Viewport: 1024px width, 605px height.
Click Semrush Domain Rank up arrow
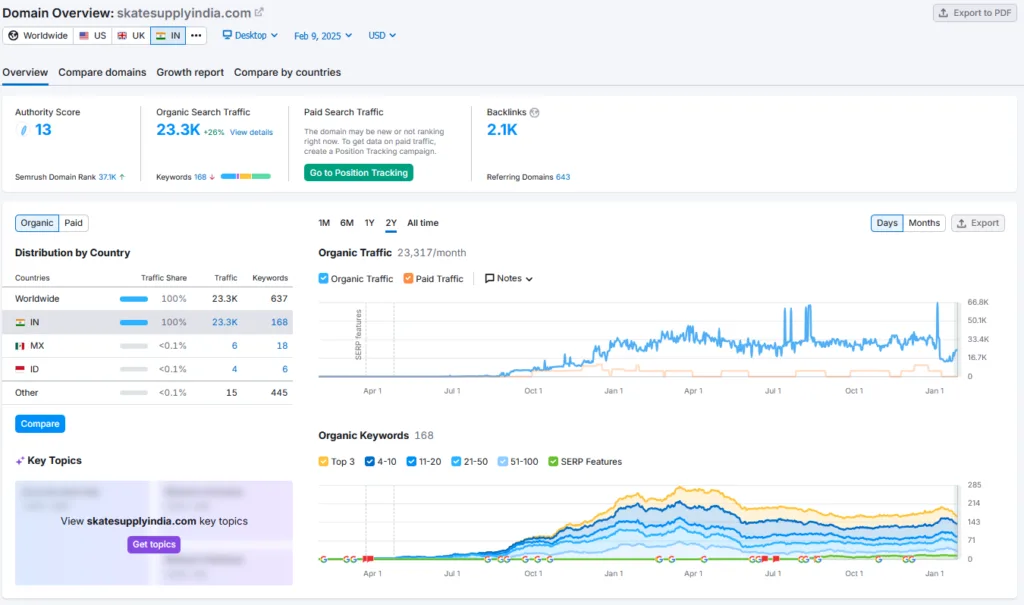coord(122,177)
